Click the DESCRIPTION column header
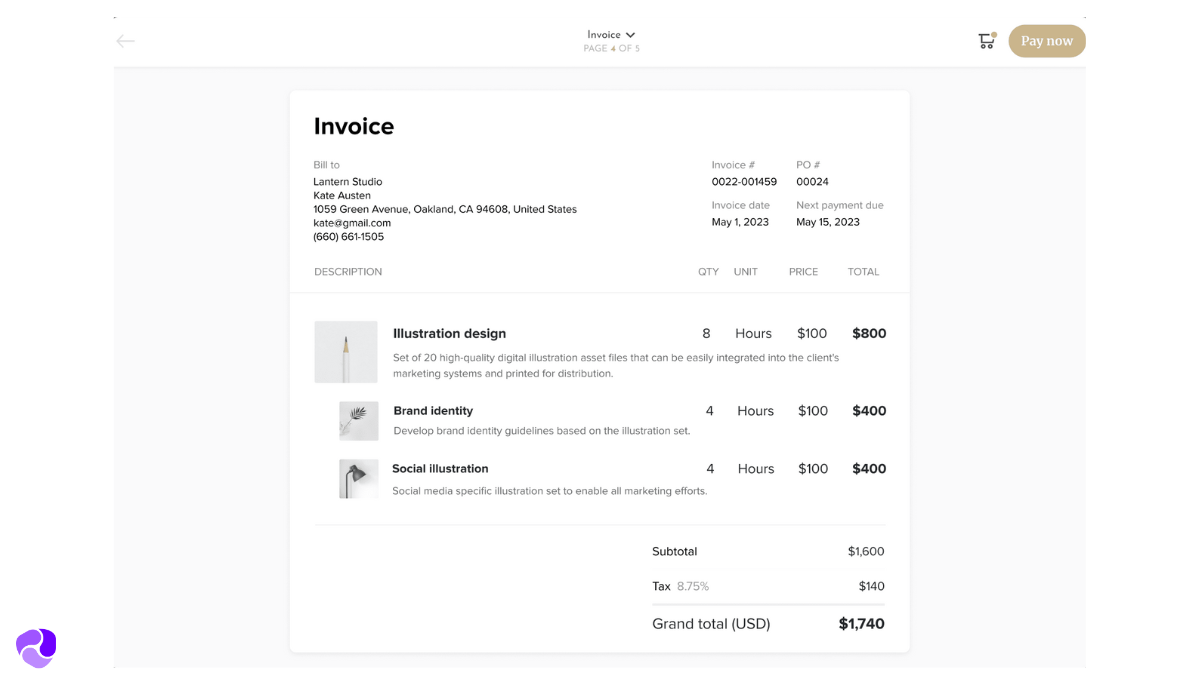The width and height of the screenshot is (1200, 685). (x=348, y=272)
